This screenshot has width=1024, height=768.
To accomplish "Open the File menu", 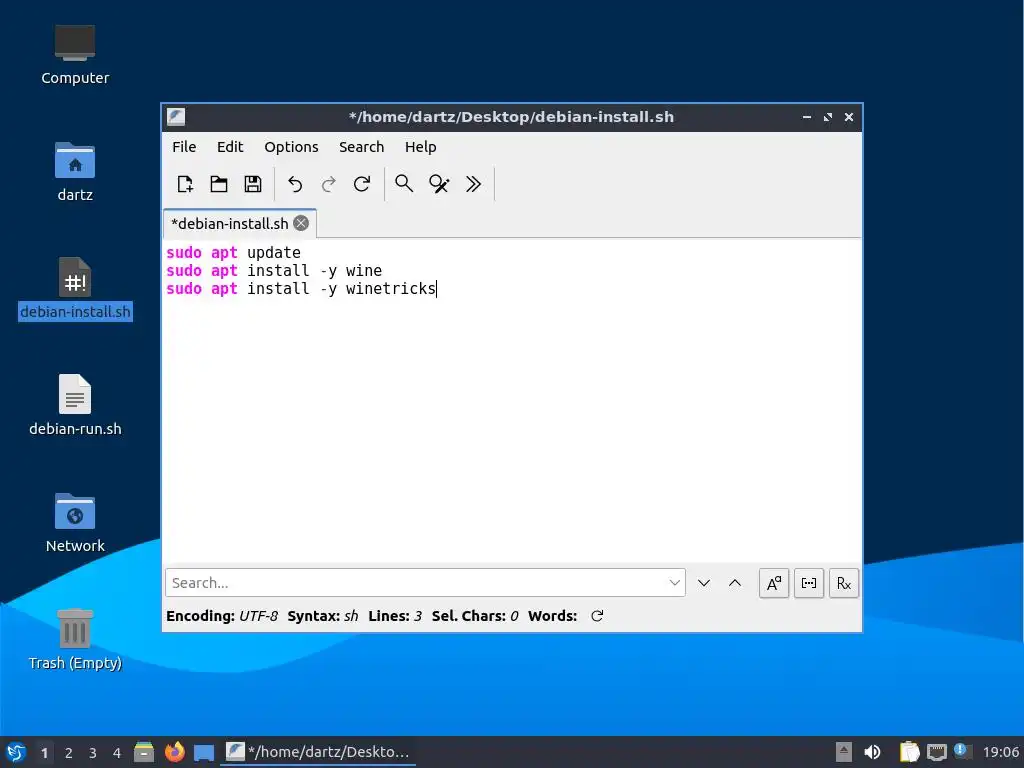I will [184, 147].
